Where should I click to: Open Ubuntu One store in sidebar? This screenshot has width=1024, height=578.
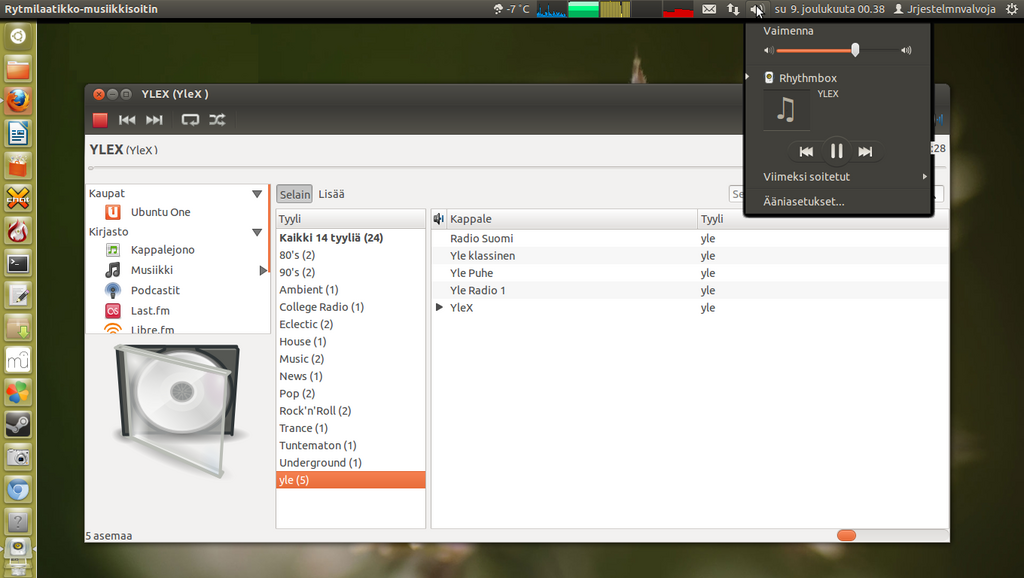(160, 212)
